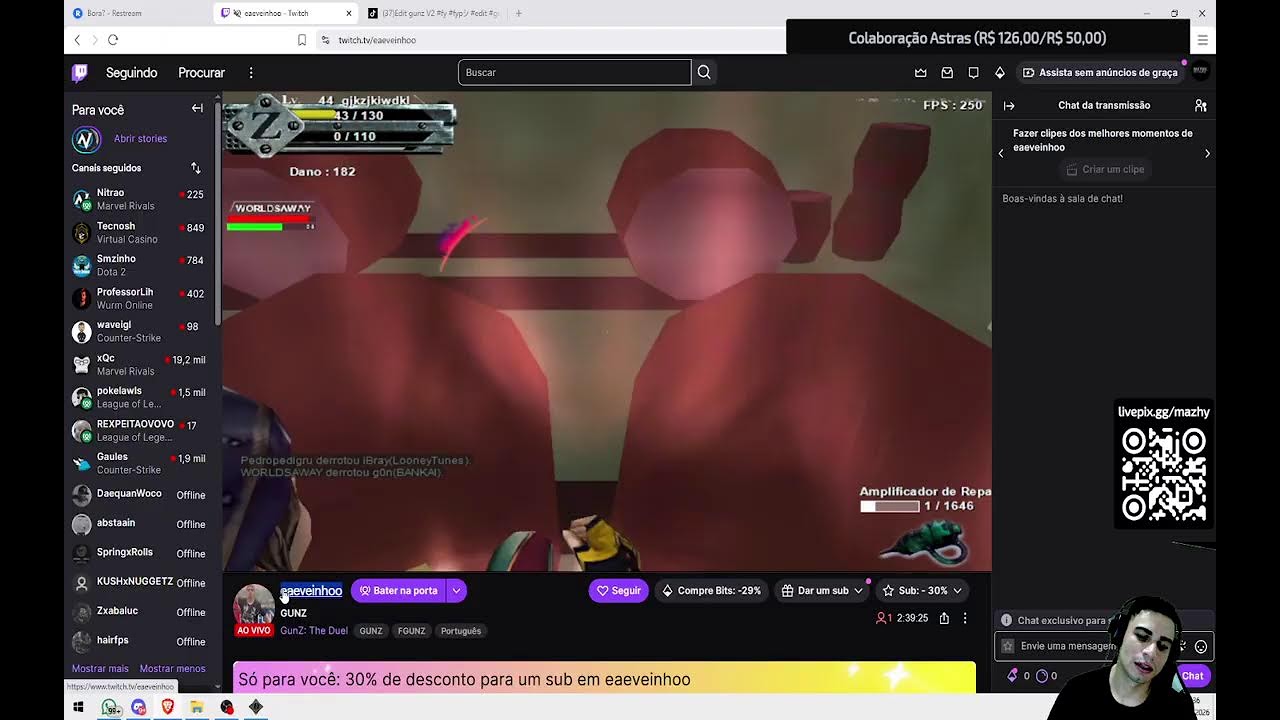The height and width of the screenshot is (720, 1280).
Task: Collapse the Para você sidebar
Action: (197, 109)
